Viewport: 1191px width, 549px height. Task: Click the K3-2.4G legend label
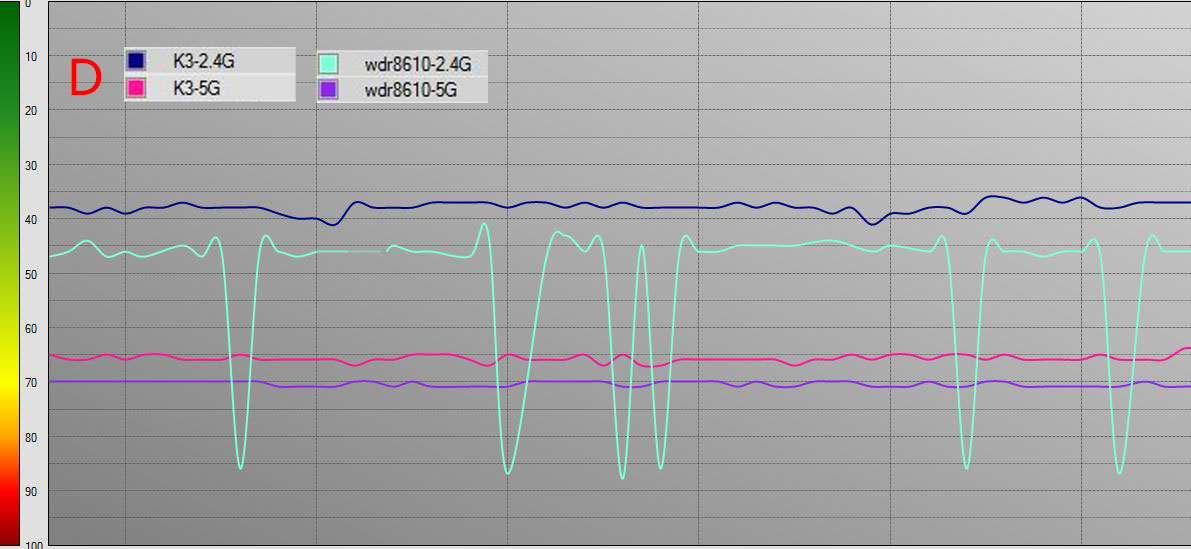[204, 62]
